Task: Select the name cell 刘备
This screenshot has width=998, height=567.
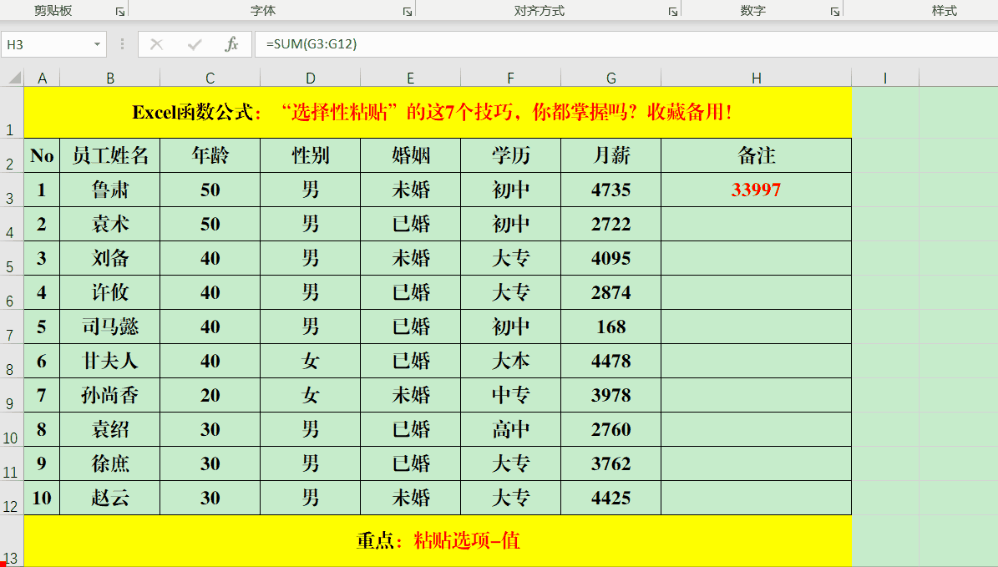Action: tap(110, 258)
